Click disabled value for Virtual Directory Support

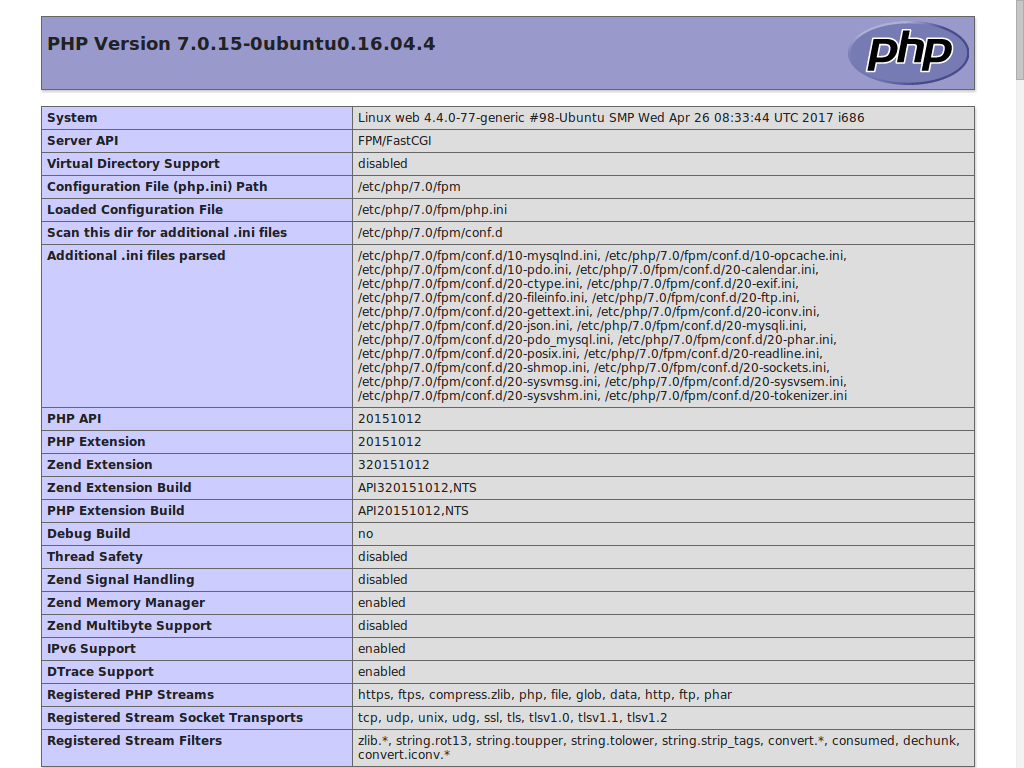pyautogui.click(x=383, y=164)
